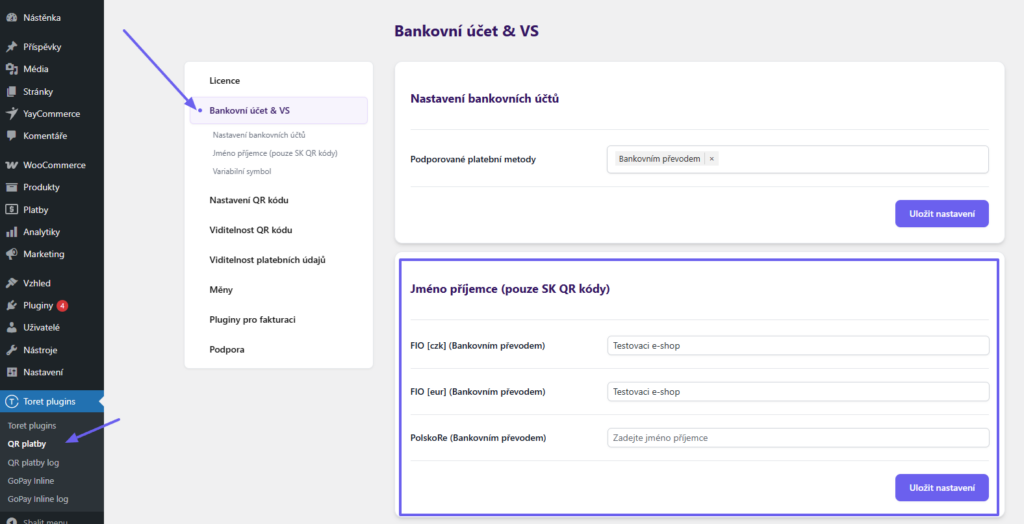Click the Marketing megaphone icon
This screenshot has width=1024, height=524.
pos(11,254)
